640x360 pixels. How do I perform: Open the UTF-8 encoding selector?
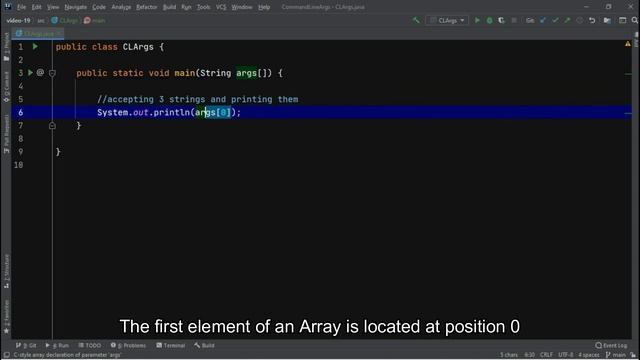click(566, 355)
